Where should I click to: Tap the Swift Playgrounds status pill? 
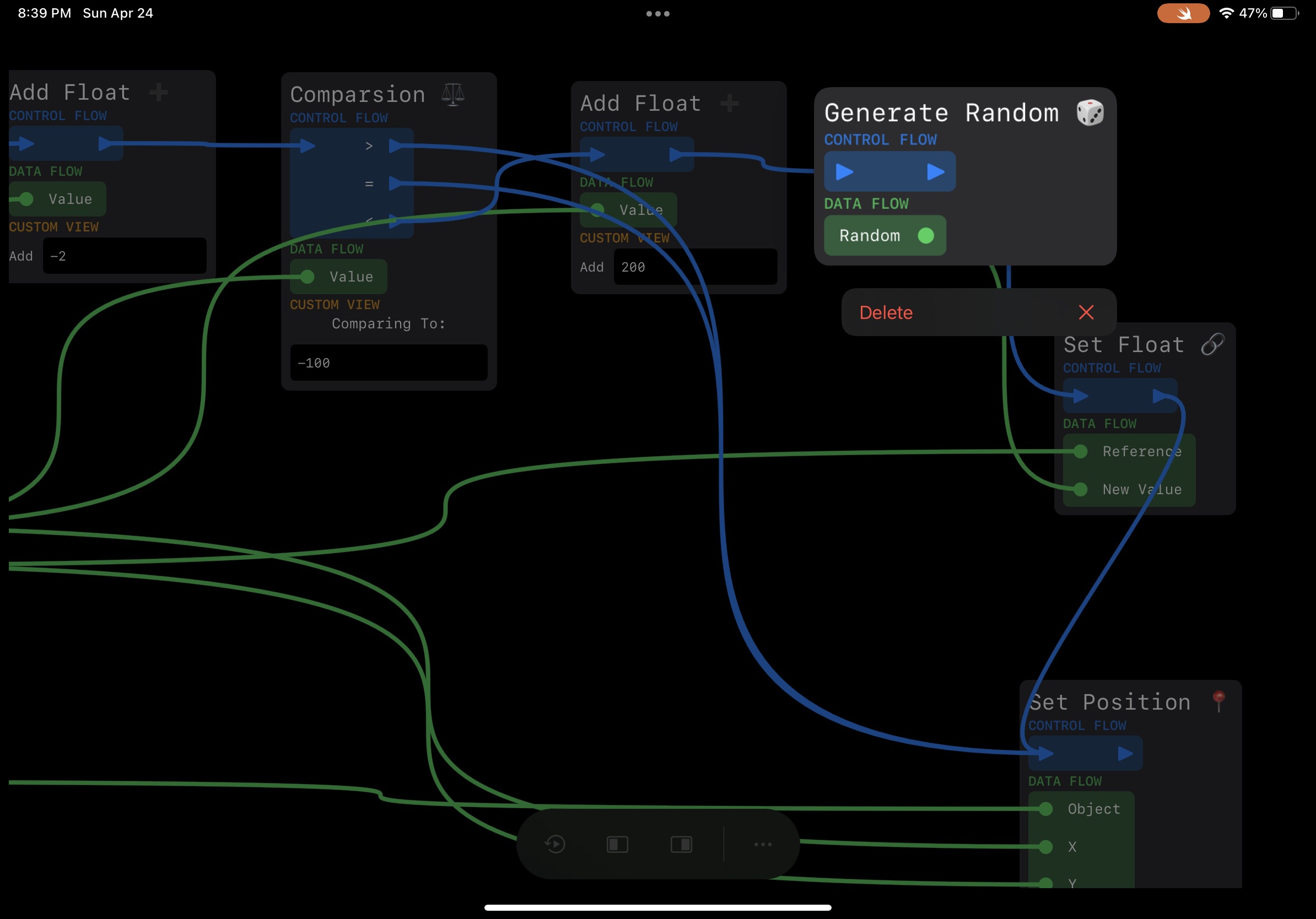click(1183, 13)
